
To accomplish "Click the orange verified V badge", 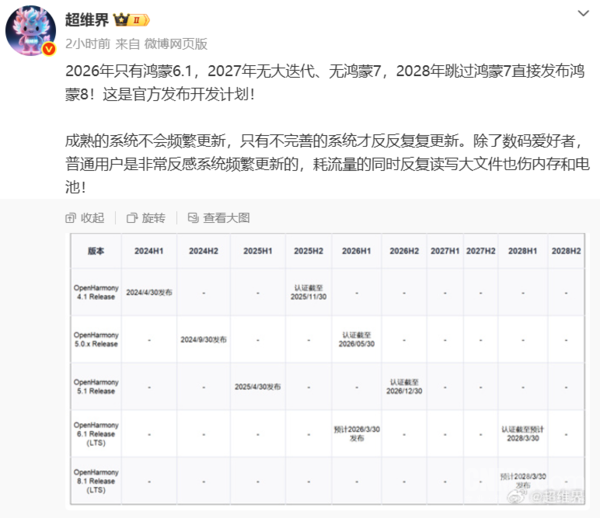I will pyautogui.click(x=49, y=49).
